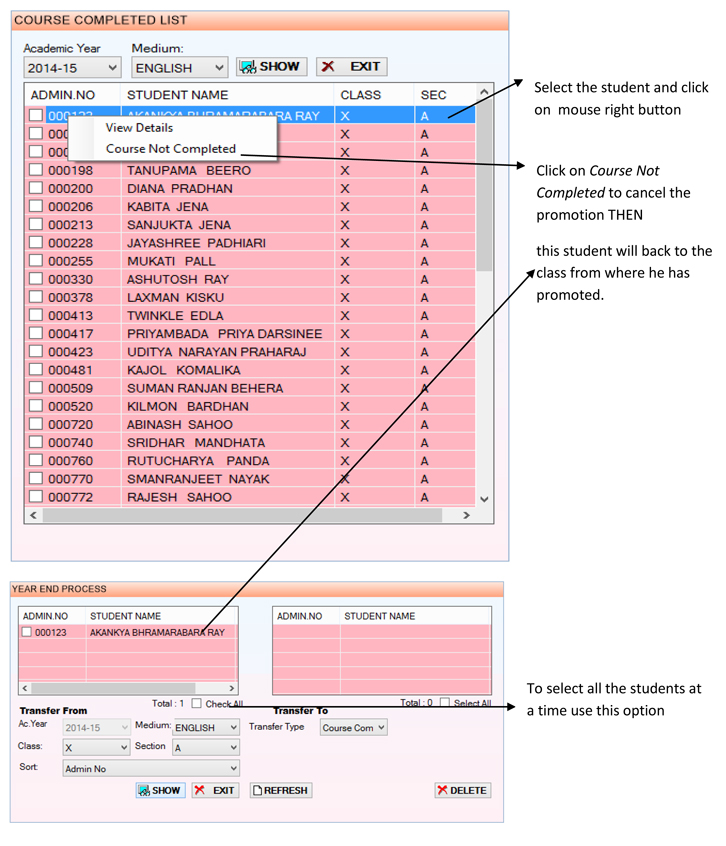Screen dimensions: 726x846
Task: Enable the Select All checkbox
Action: (x=445, y=703)
